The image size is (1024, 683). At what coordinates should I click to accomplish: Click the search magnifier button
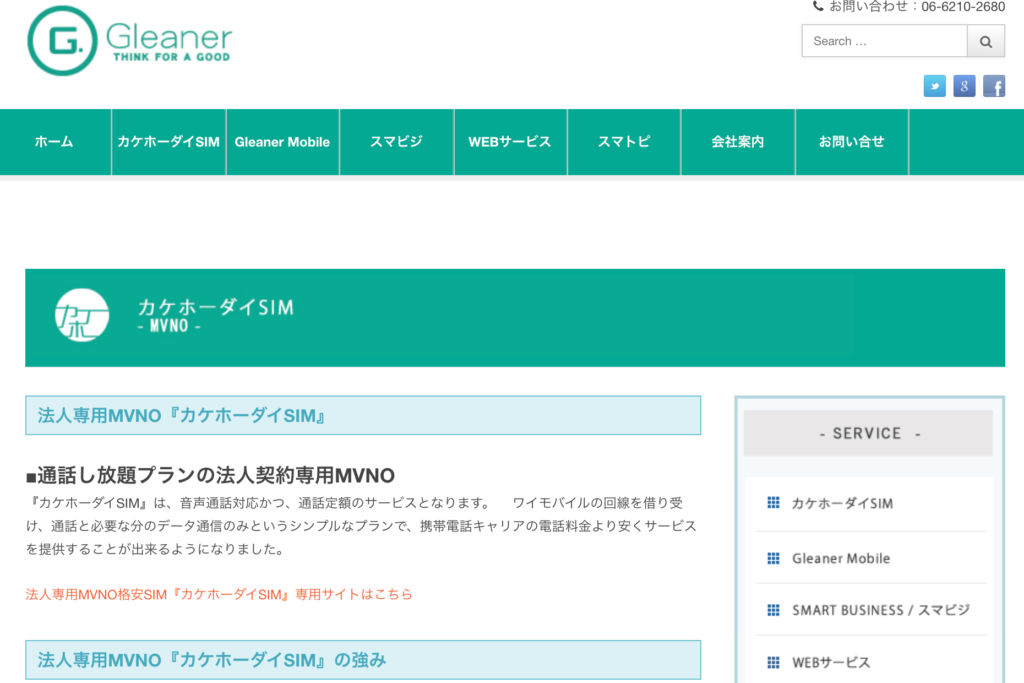point(985,41)
